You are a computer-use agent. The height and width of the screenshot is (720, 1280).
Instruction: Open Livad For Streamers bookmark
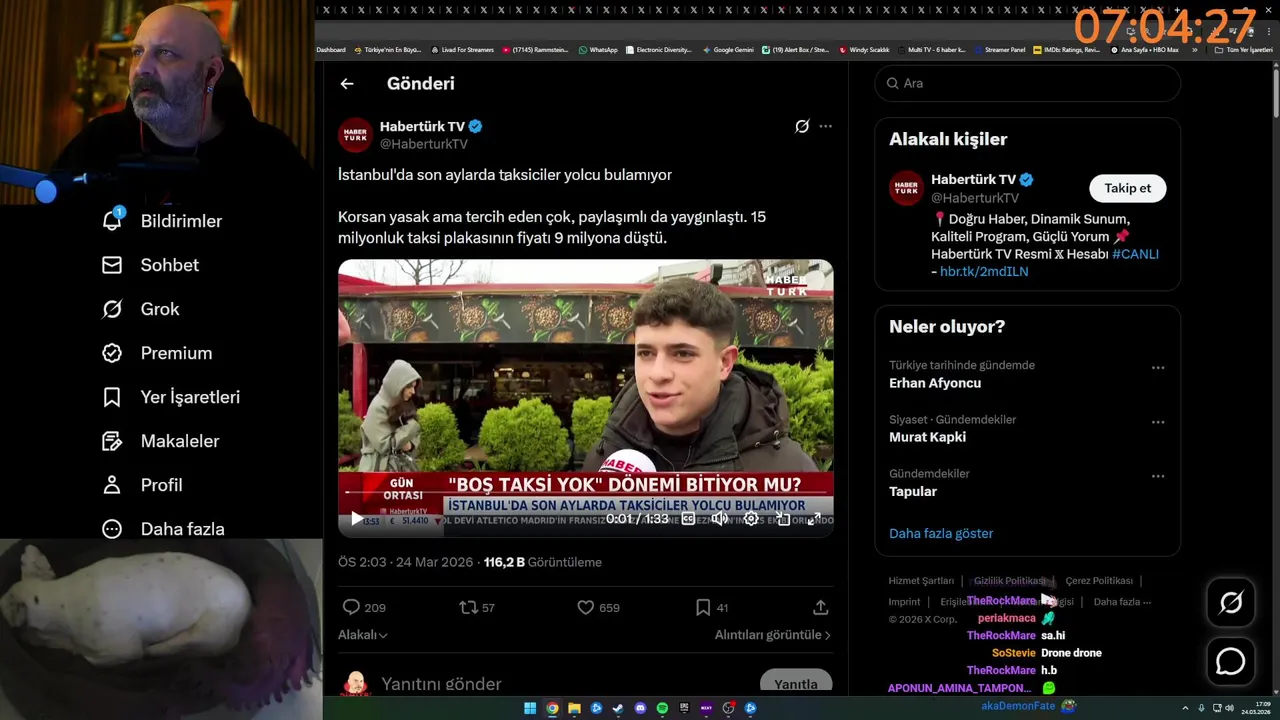click(x=462, y=49)
